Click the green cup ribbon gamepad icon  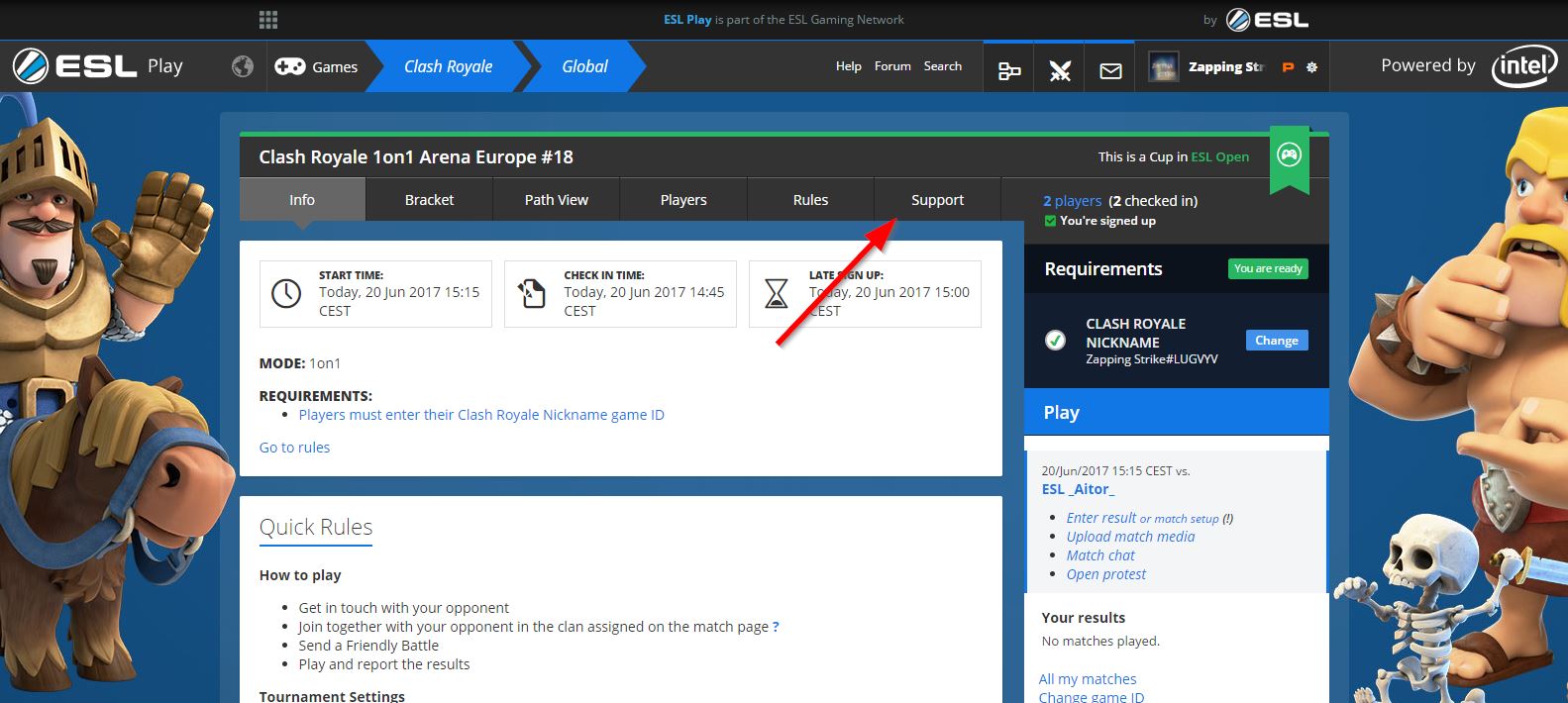[x=1289, y=155]
